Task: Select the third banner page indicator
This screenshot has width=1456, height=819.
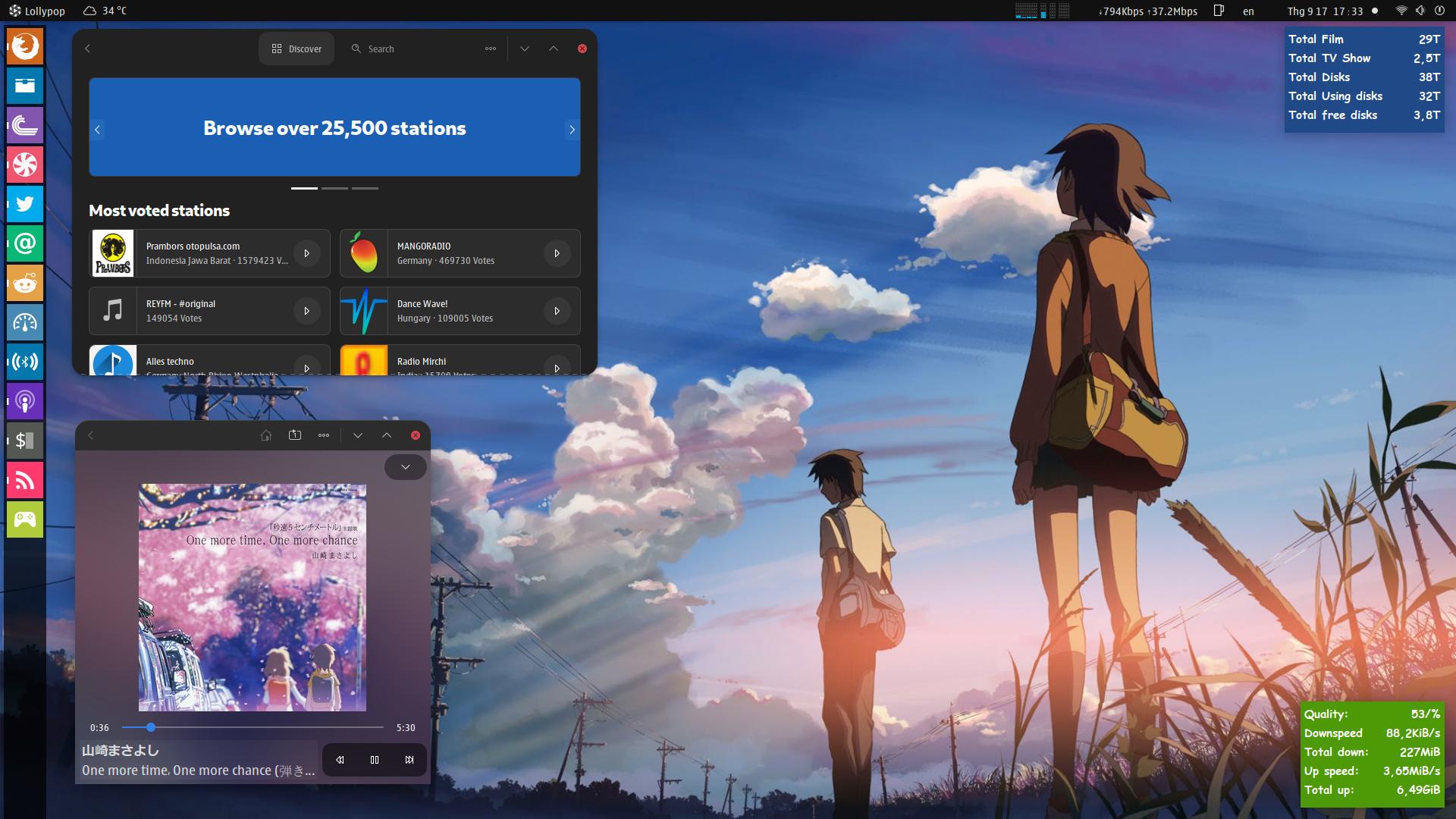Action: pyautogui.click(x=365, y=188)
